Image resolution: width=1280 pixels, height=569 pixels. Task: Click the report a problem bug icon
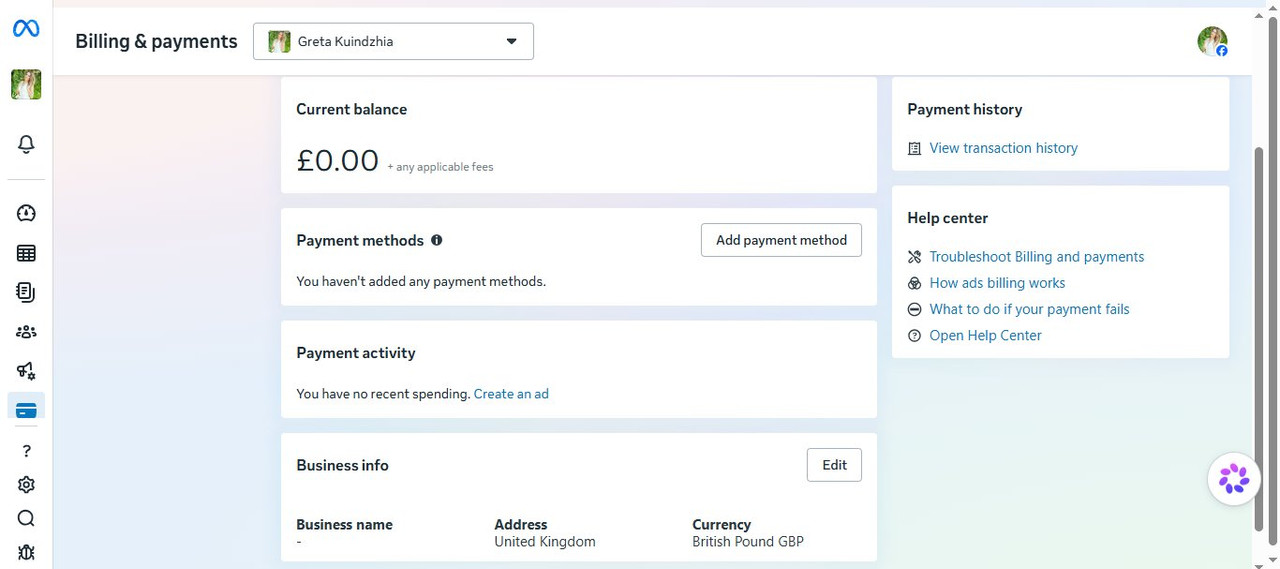point(26,552)
